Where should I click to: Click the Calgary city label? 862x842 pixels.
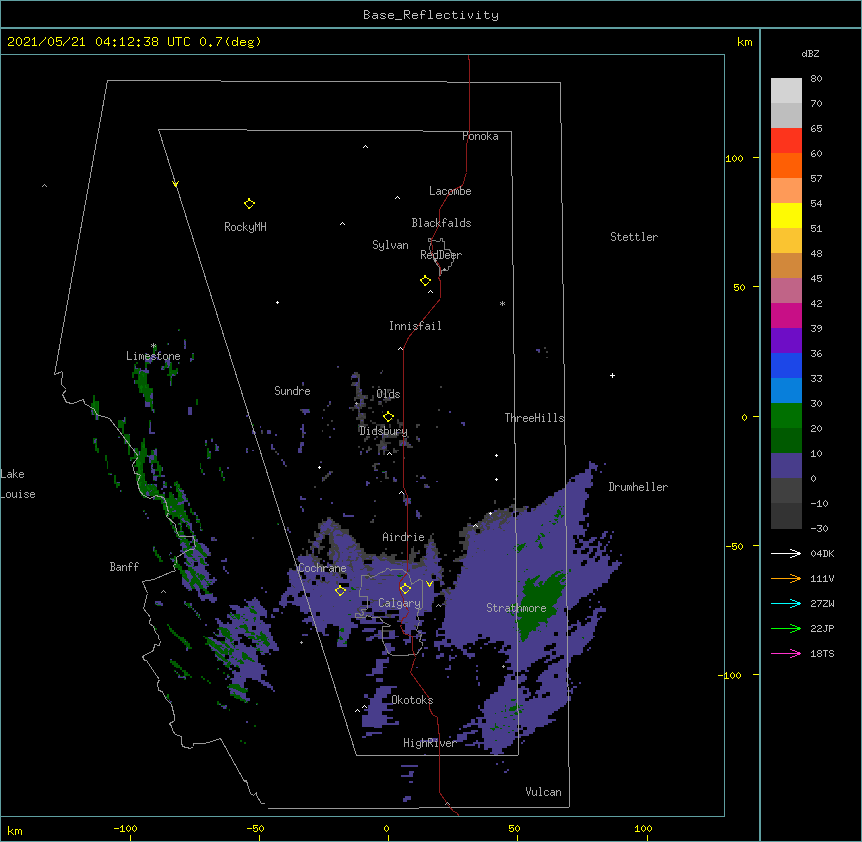(x=400, y=603)
